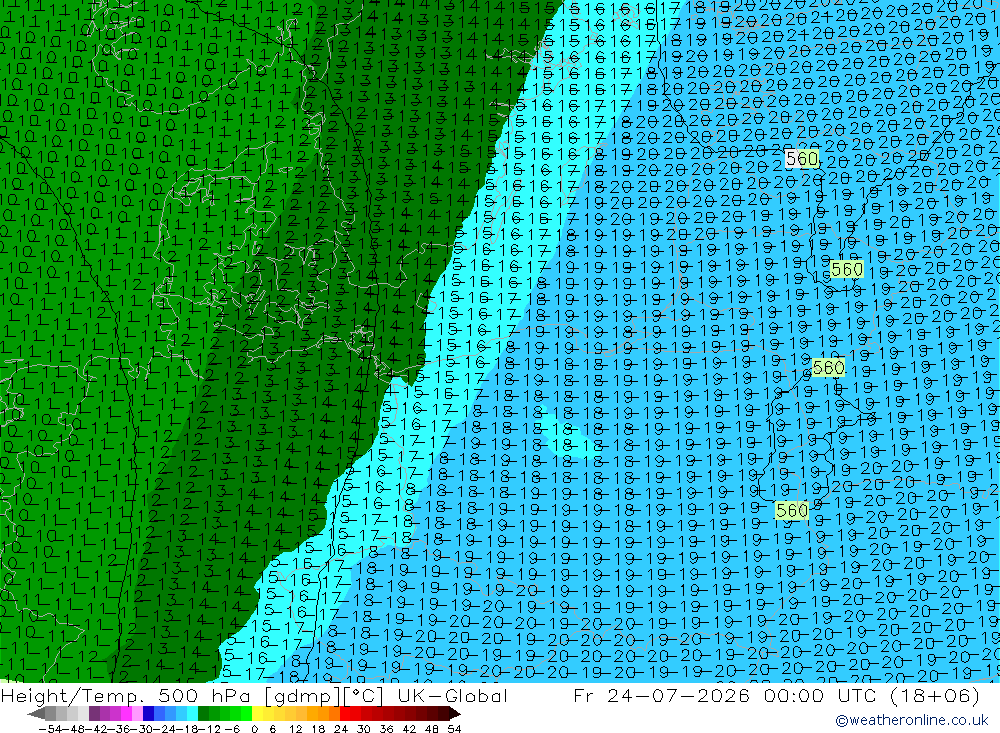Click the dark blue legend swatch above -30
Screen dimensions: 1000x733
pyautogui.click(x=148, y=713)
